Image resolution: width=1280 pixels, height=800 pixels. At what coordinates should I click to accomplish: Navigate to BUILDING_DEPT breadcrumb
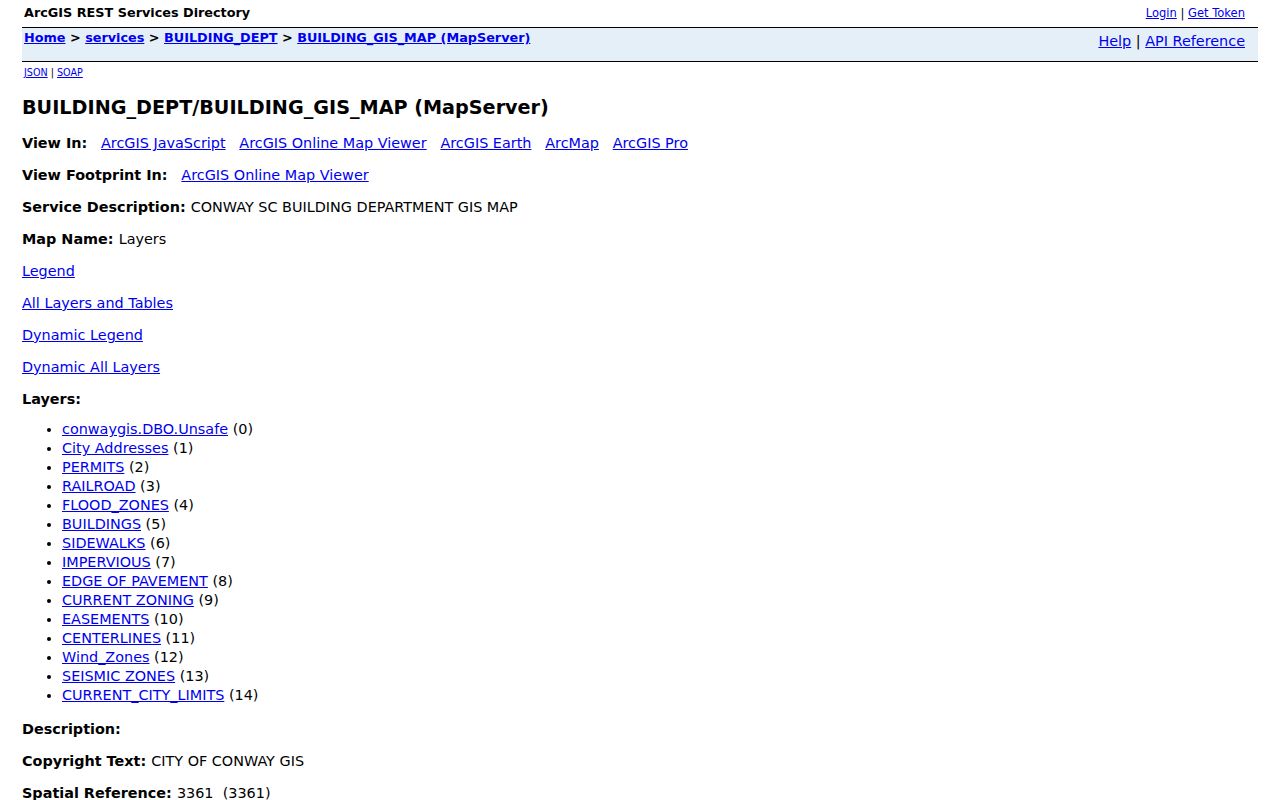[221, 38]
